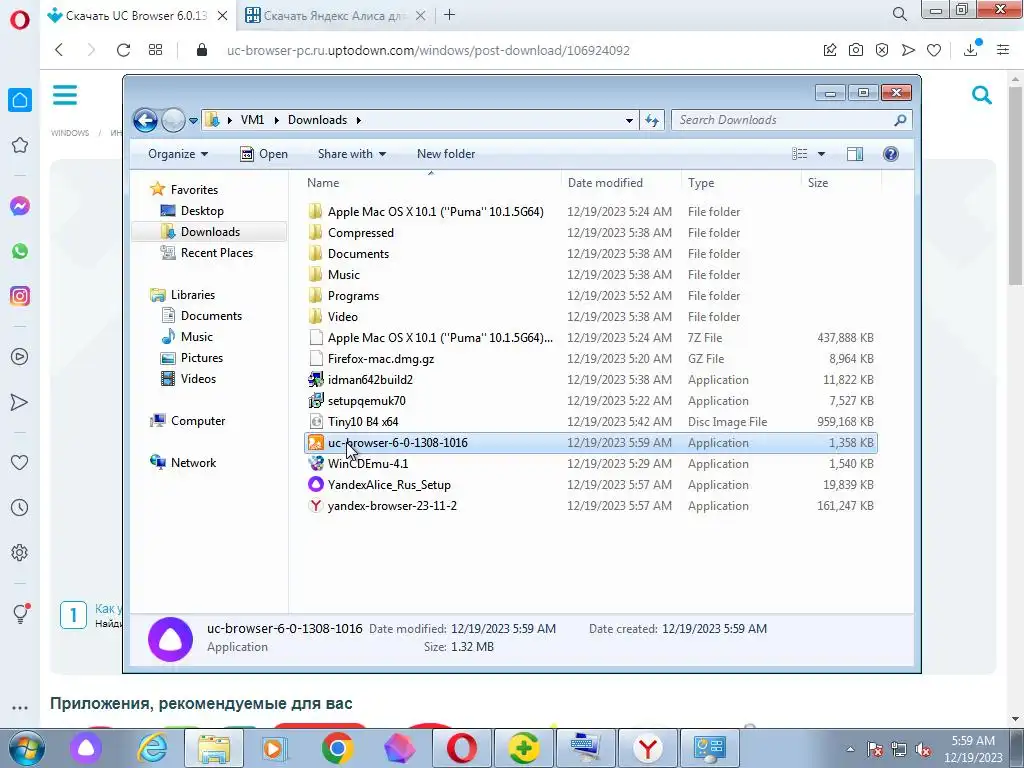This screenshot has width=1024, height=768.
Task: Open Google Chrome from taskbar
Action: tap(337, 748)
